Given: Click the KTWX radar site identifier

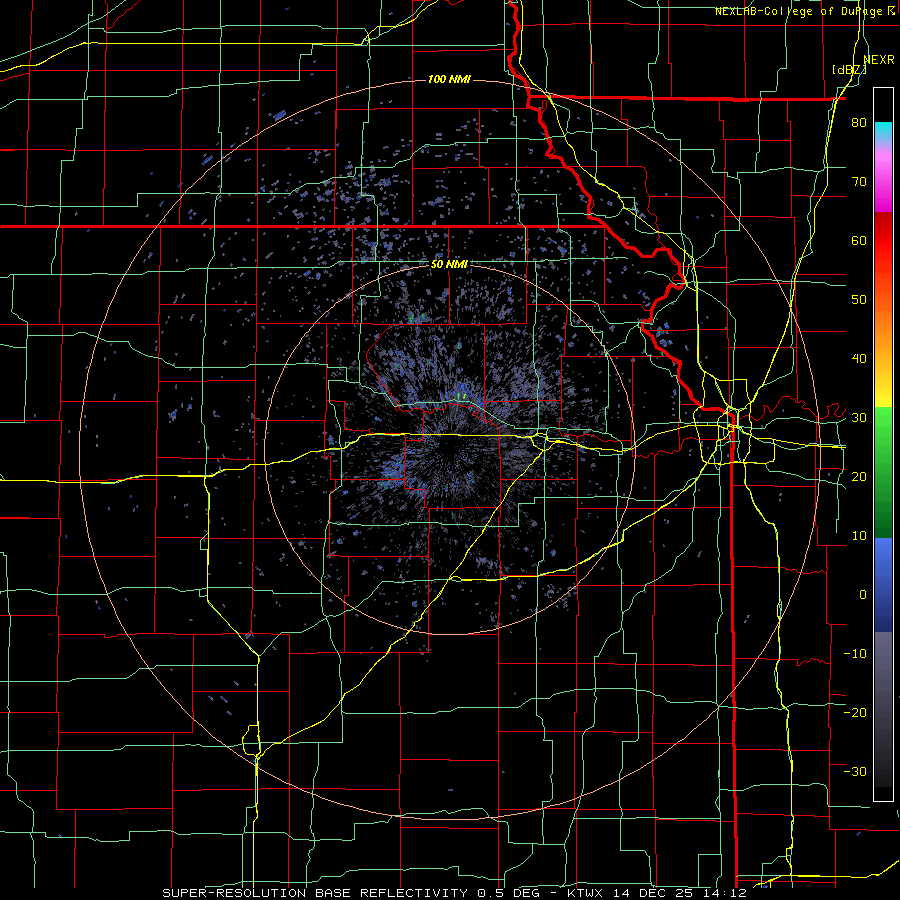Looking at the screenshot, I should tap(586, 893).
